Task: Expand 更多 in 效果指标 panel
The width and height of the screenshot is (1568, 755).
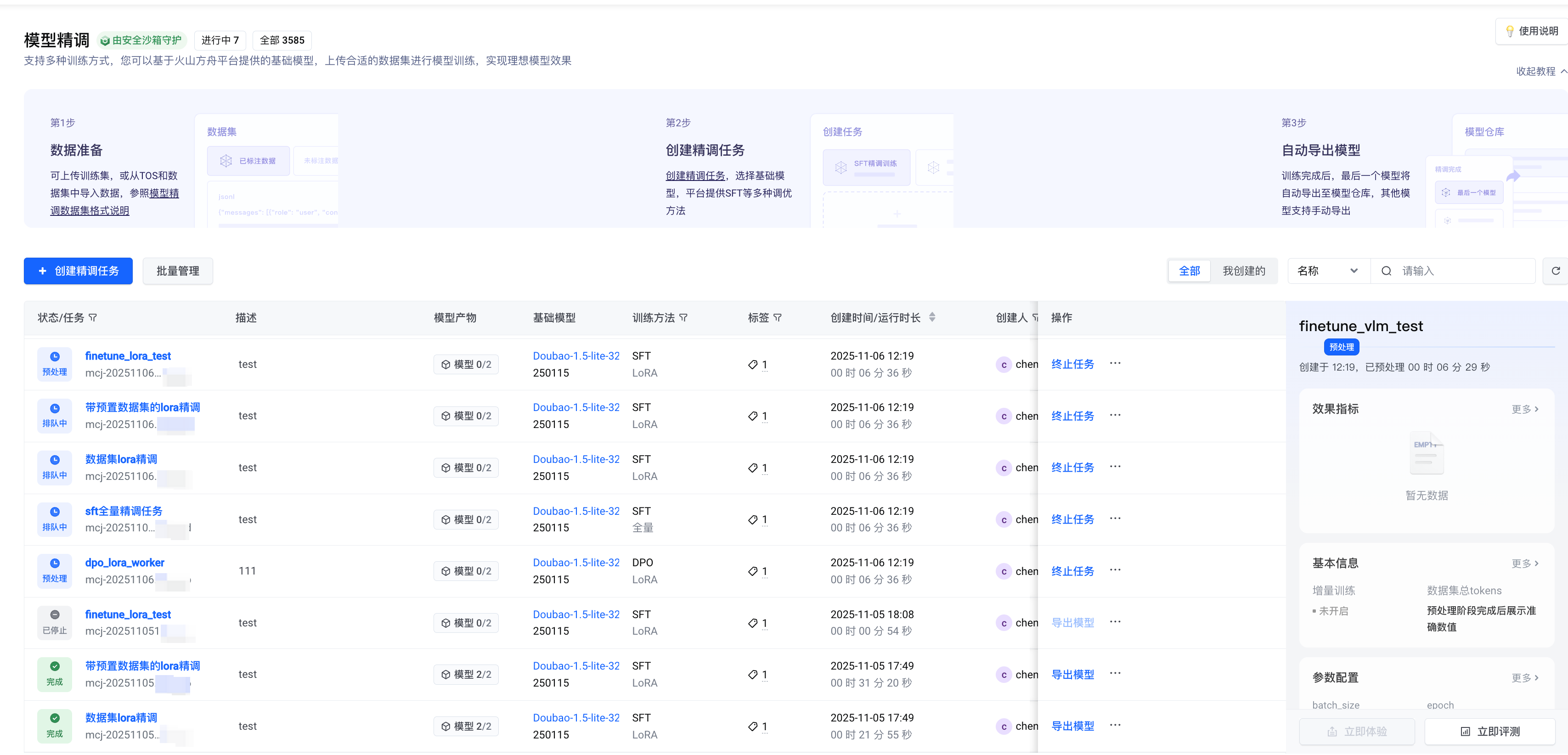Action: pos(1525,409)
